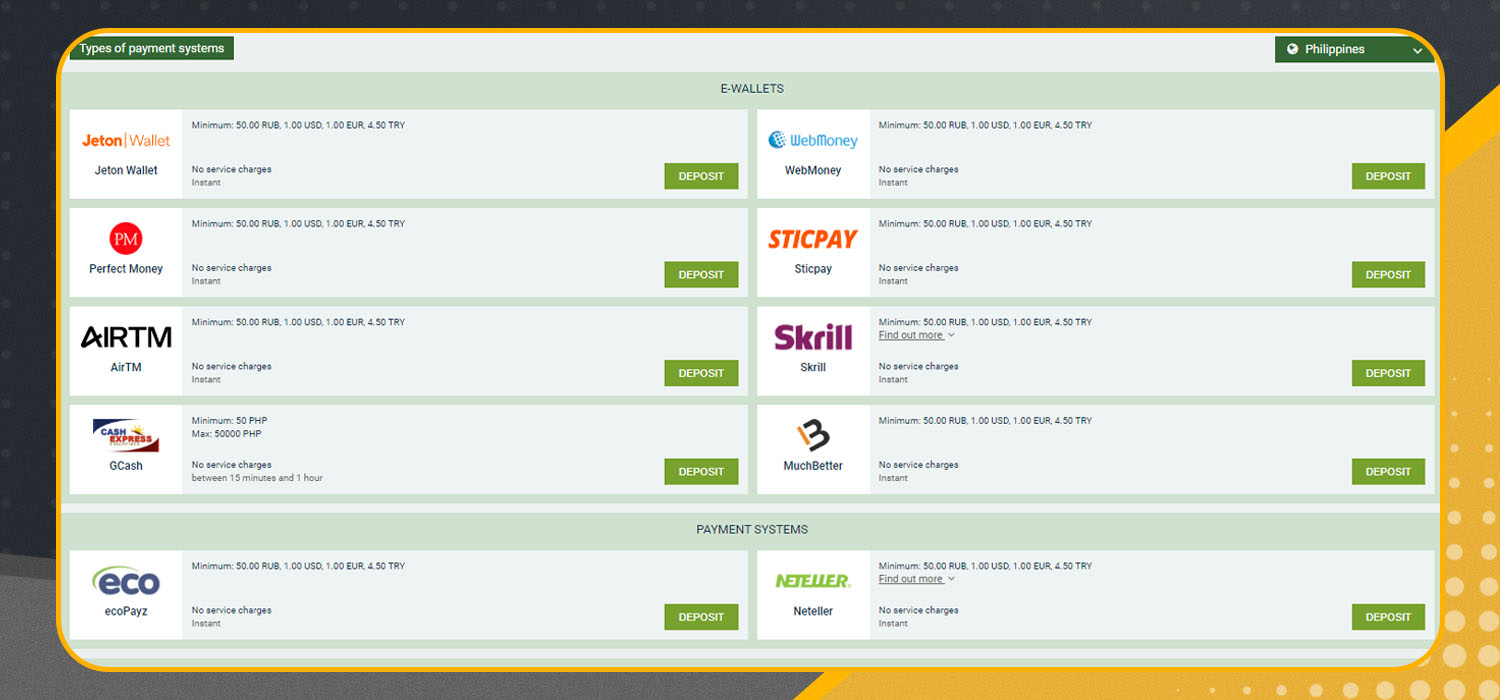Image resolution: width=1500 pixels, height=700 pixels.
Task: Click DEPOSIT for AirTM
Action: coord(701,373)
